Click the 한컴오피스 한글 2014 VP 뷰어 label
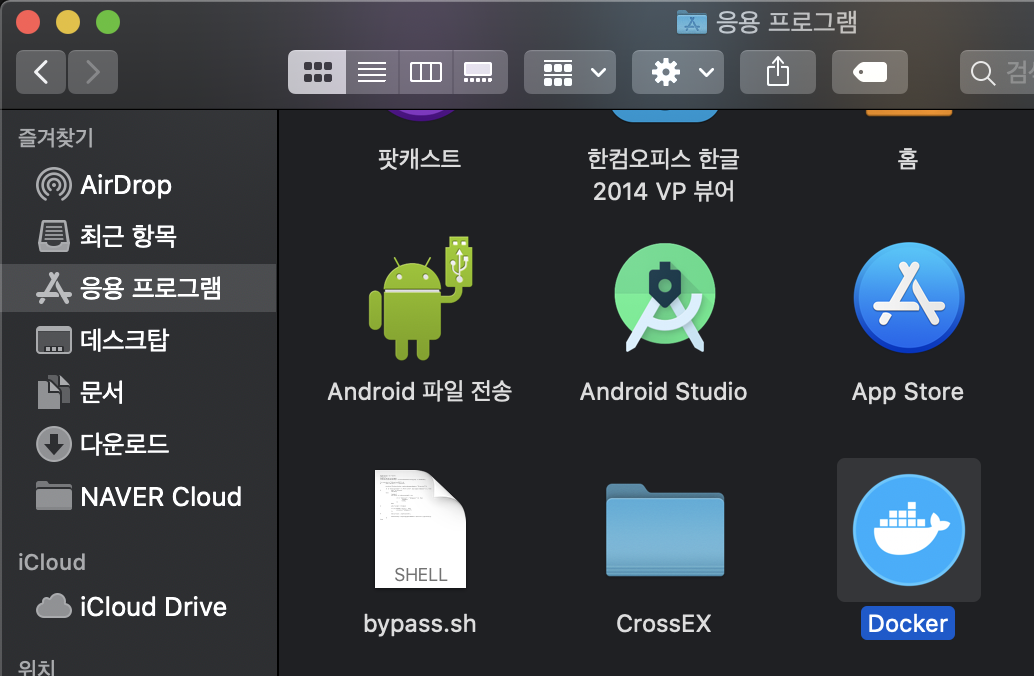The height and width of the screenshot is (676, 1034). point(663,175)
